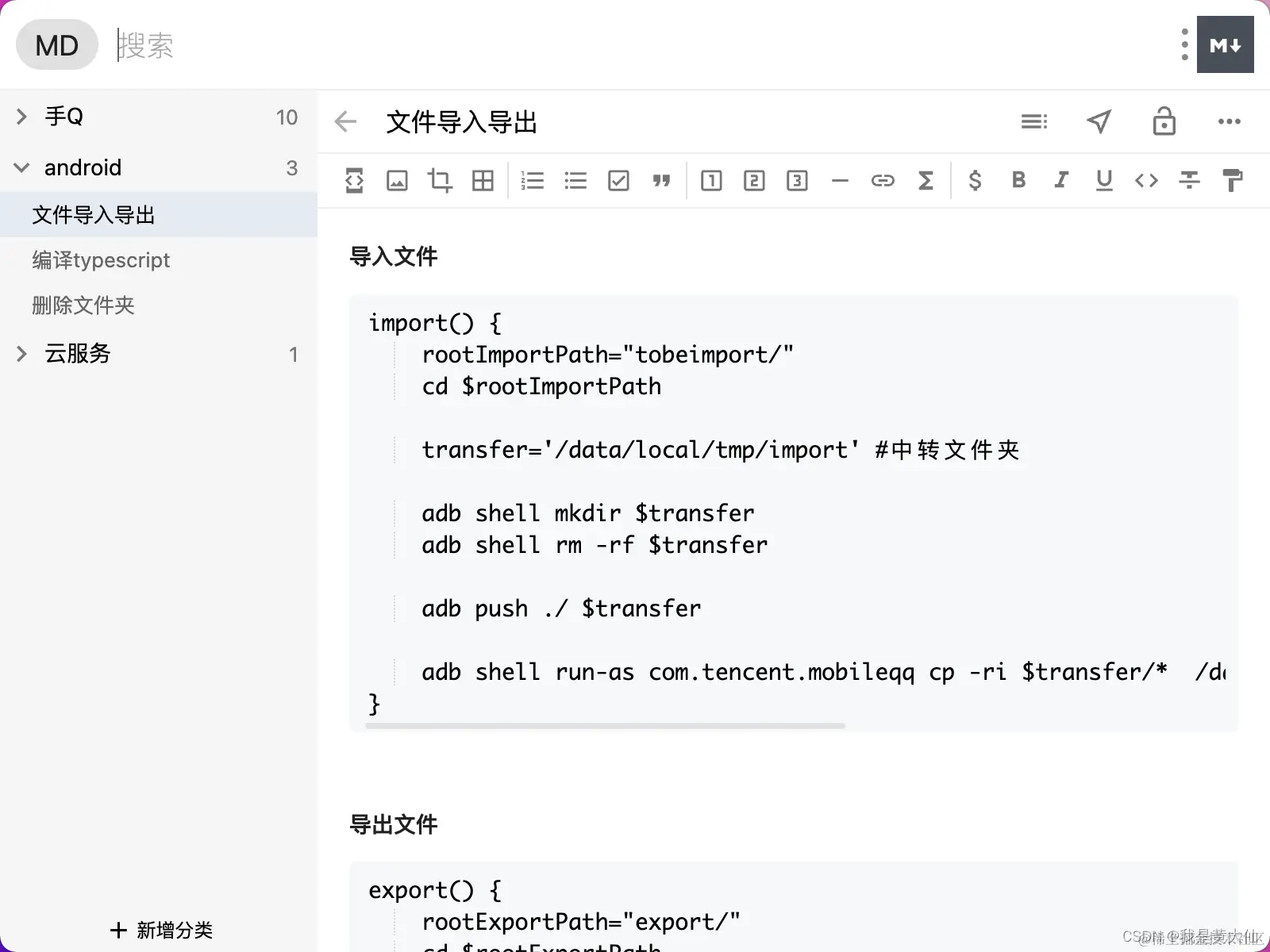Click the transfer='/data/local/tmp/import' line
Image resolution: width=1270 pixels, height=952 pixels.
pos(720,450)
